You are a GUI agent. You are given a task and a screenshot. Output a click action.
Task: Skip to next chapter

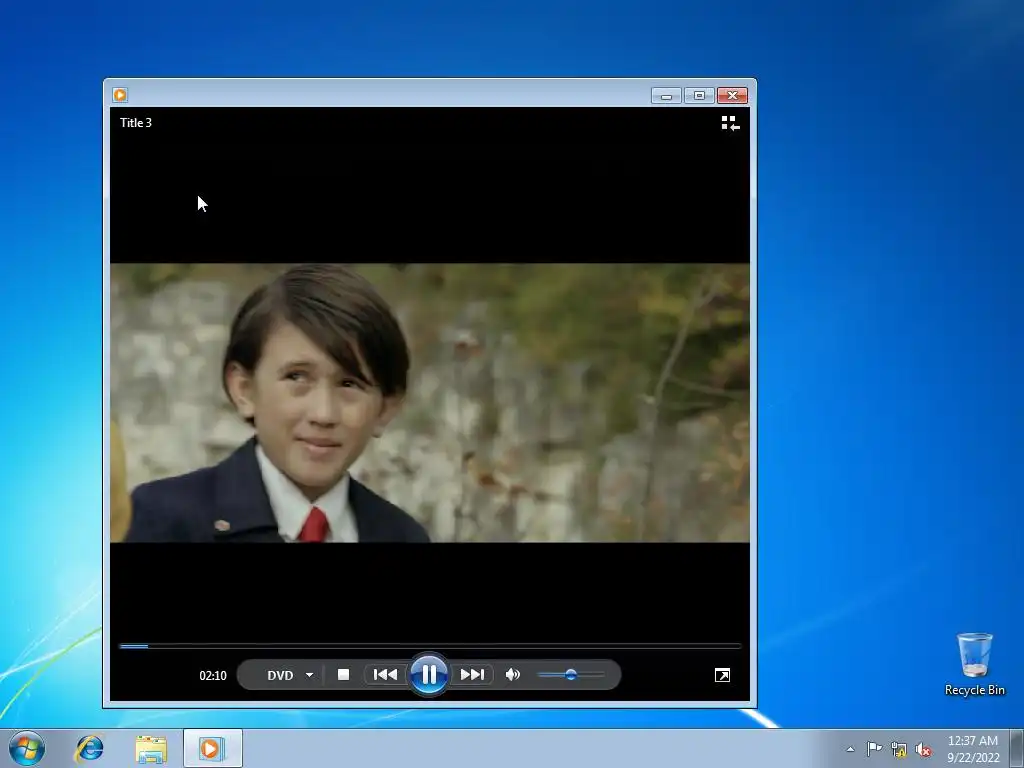pyautogui.click(x=472, y=675)
